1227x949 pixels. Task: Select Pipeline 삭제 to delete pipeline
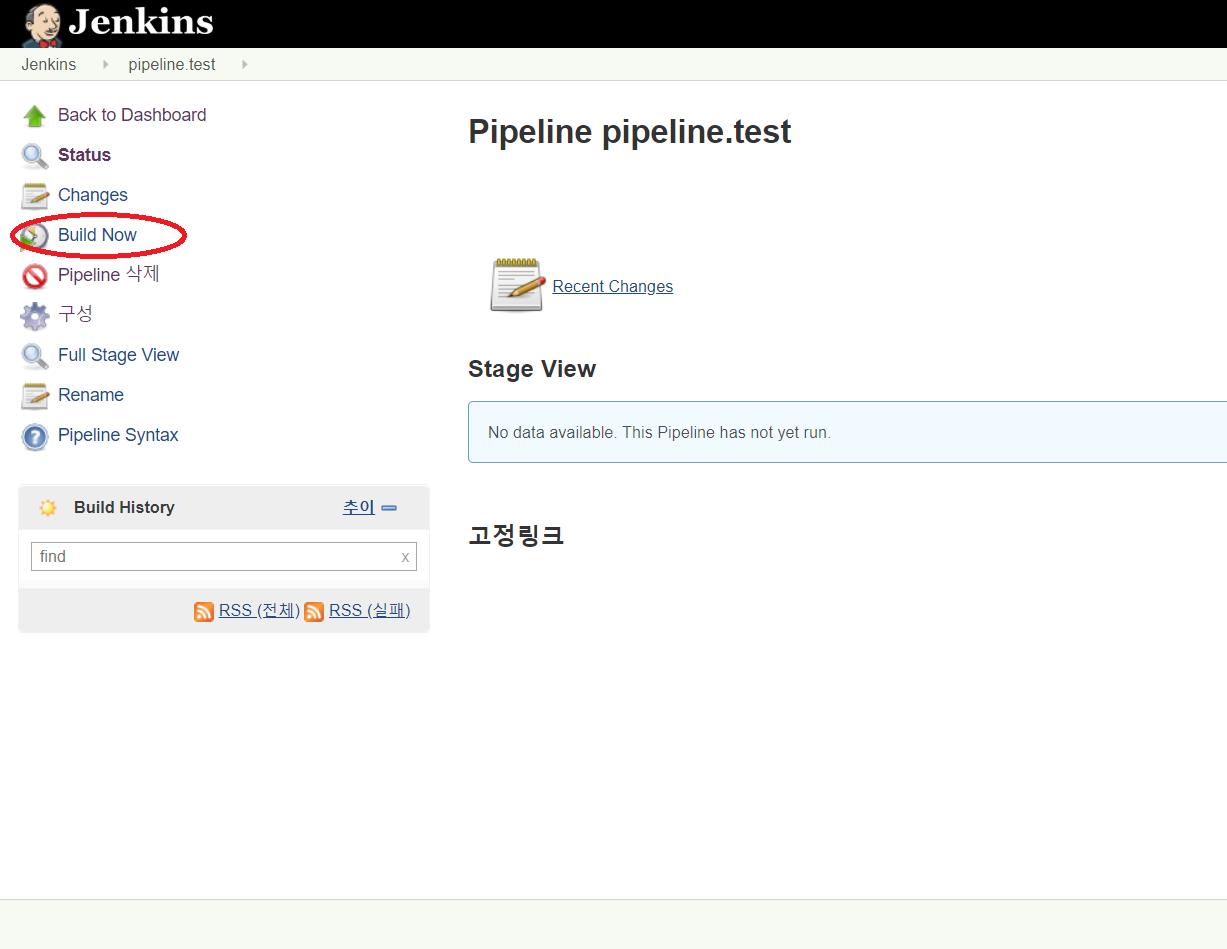109,274
